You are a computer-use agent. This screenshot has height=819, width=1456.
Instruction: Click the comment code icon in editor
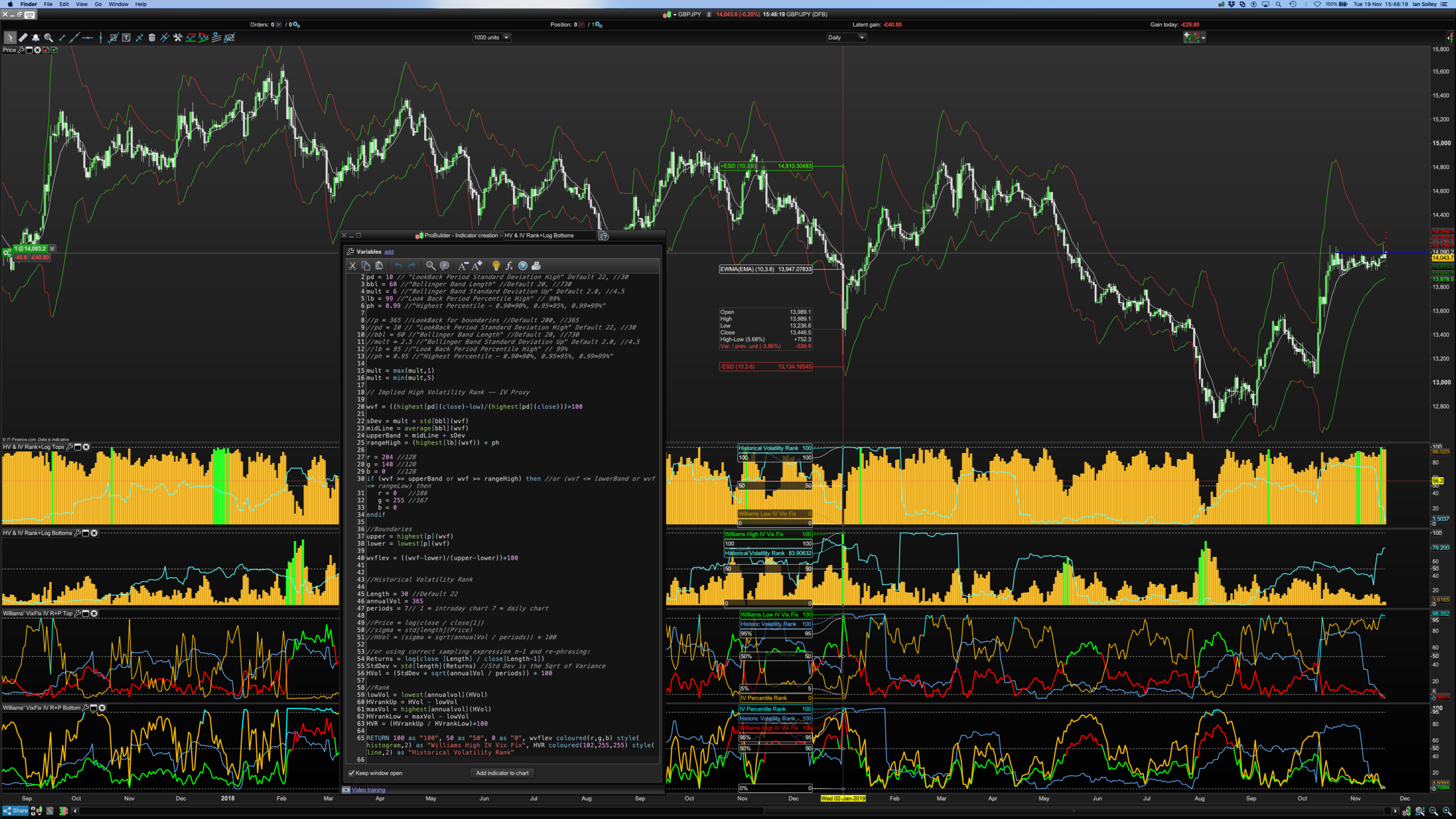pyautogui.click(x=445, y=266)
